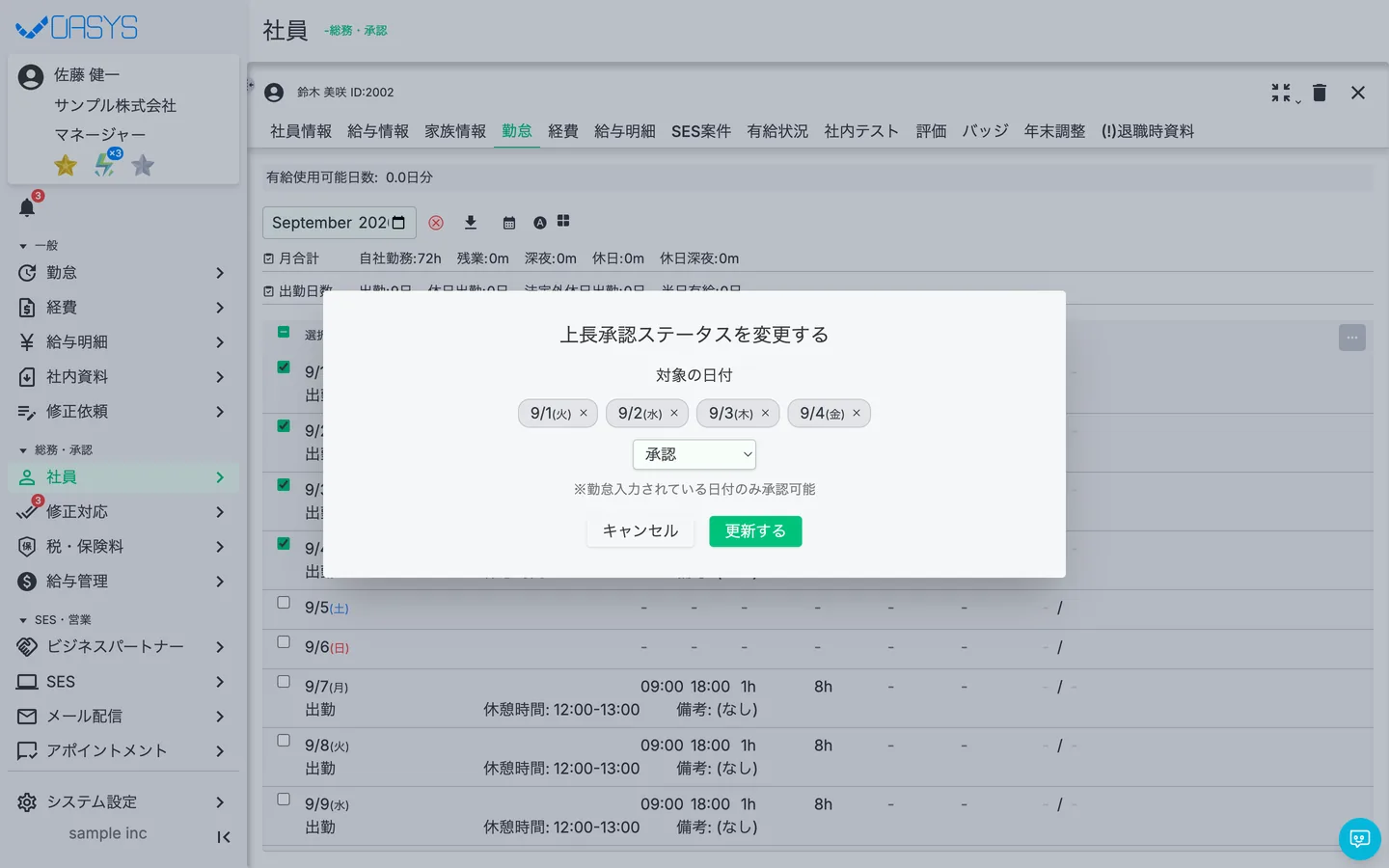
Task: Remove 9/4(金) date chip
Action: [x=856, y=413]
